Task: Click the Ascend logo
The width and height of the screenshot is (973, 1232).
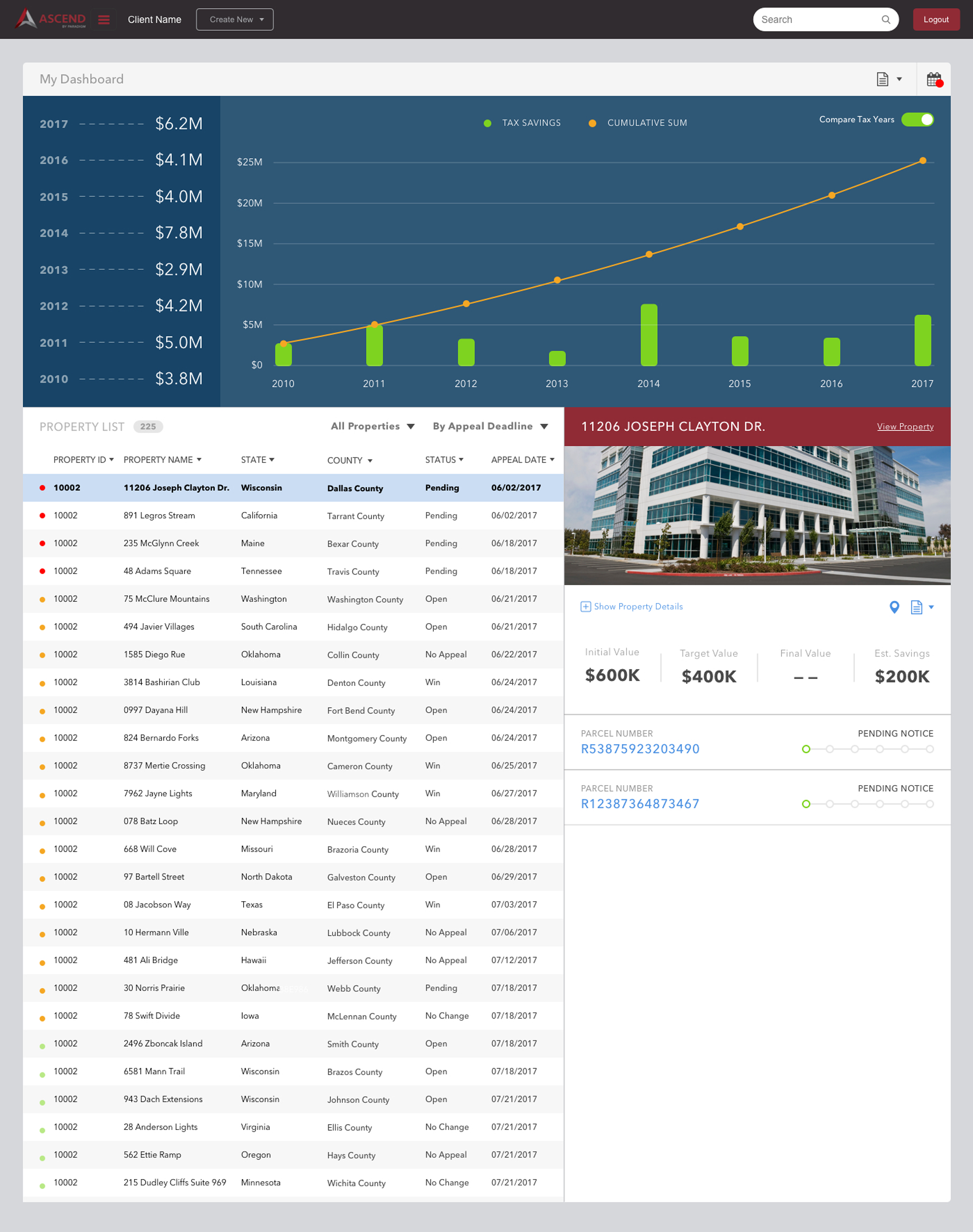Action: coord(51,19)
